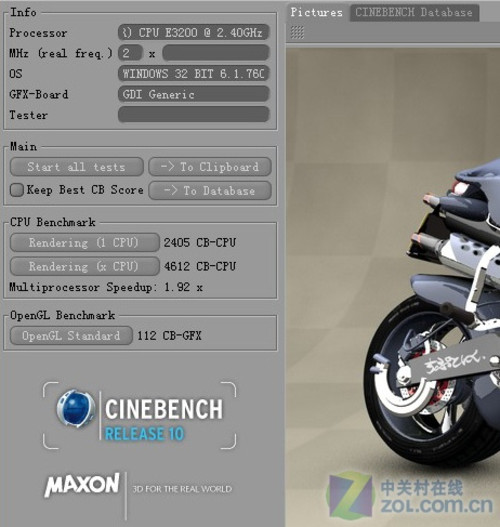Click the 2405 CB-CPU score text

pyautogui.click(x=200, y=243)
